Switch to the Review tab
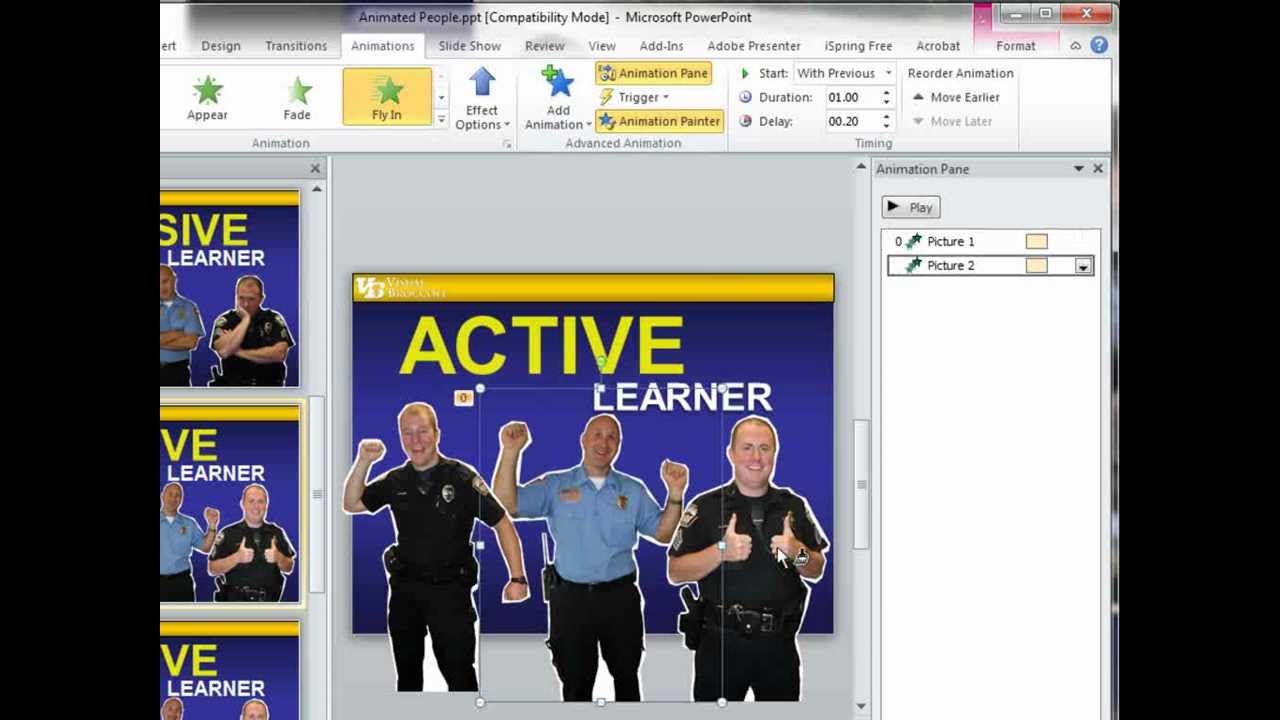1280x720 pixels. pos(544,46)
